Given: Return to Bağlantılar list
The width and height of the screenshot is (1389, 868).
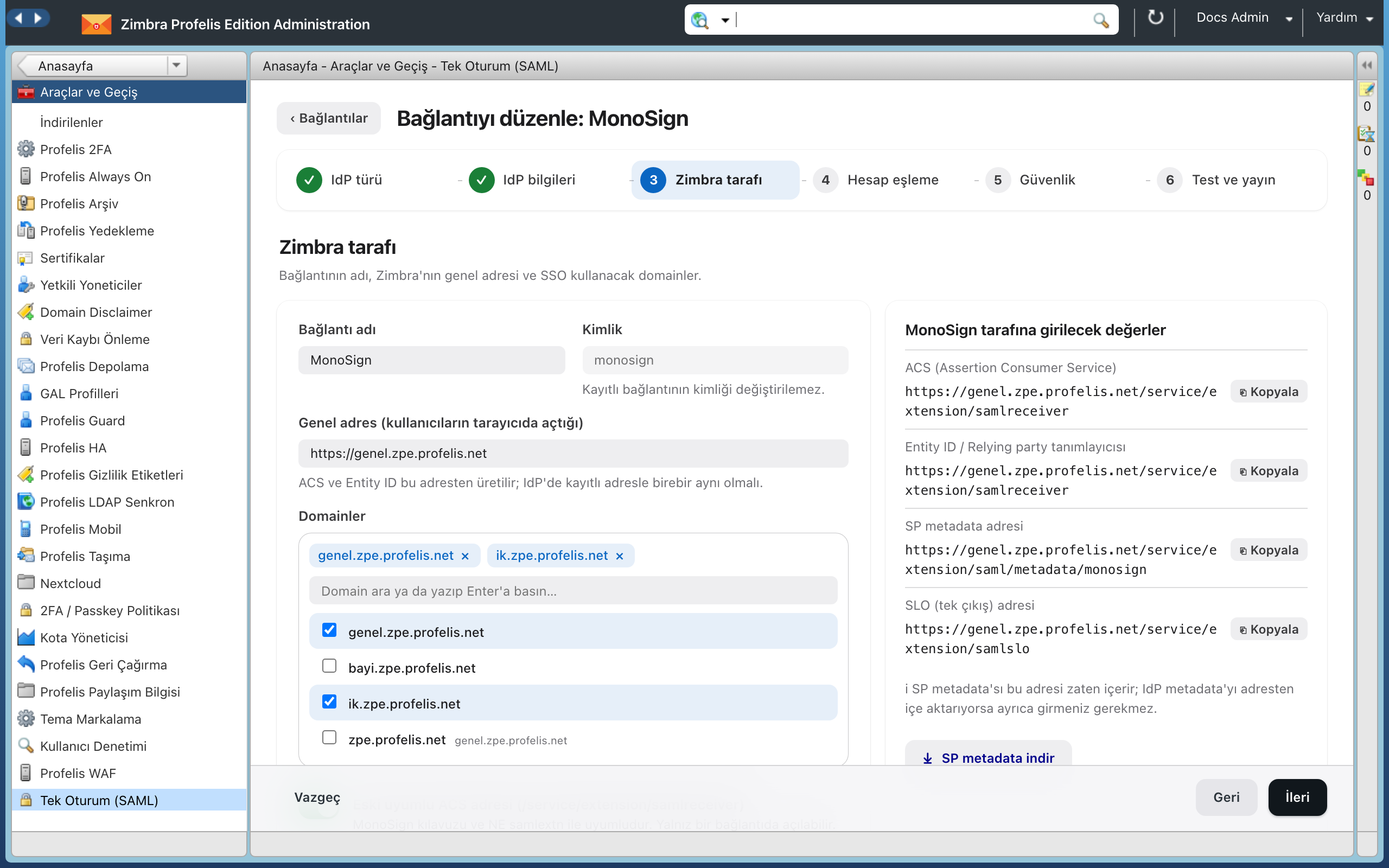Looking at the screenshot, I should point(328,118).
